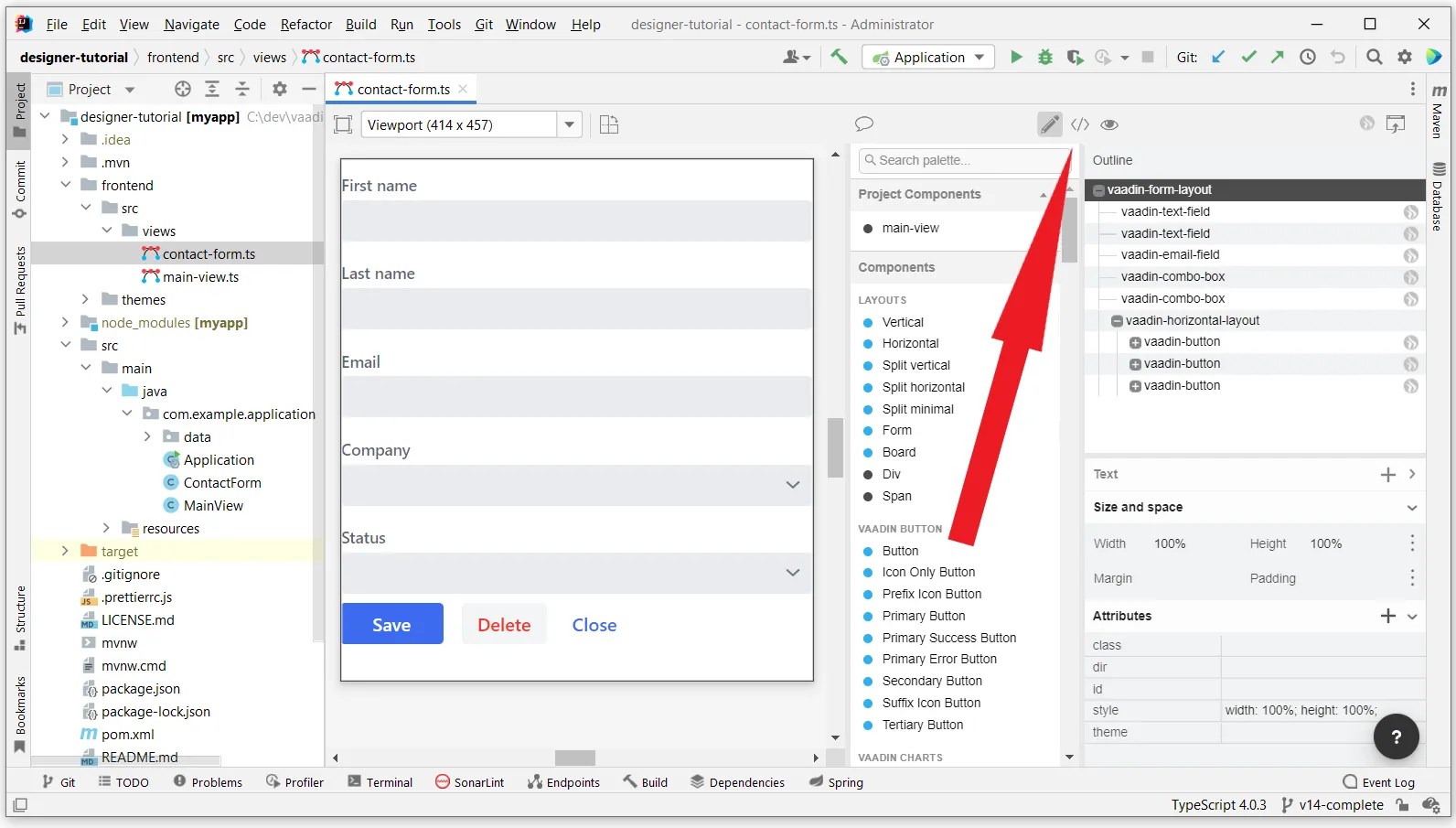
Task: Open IDE settings gear in toolbar
Action: tap(1405, 57)
